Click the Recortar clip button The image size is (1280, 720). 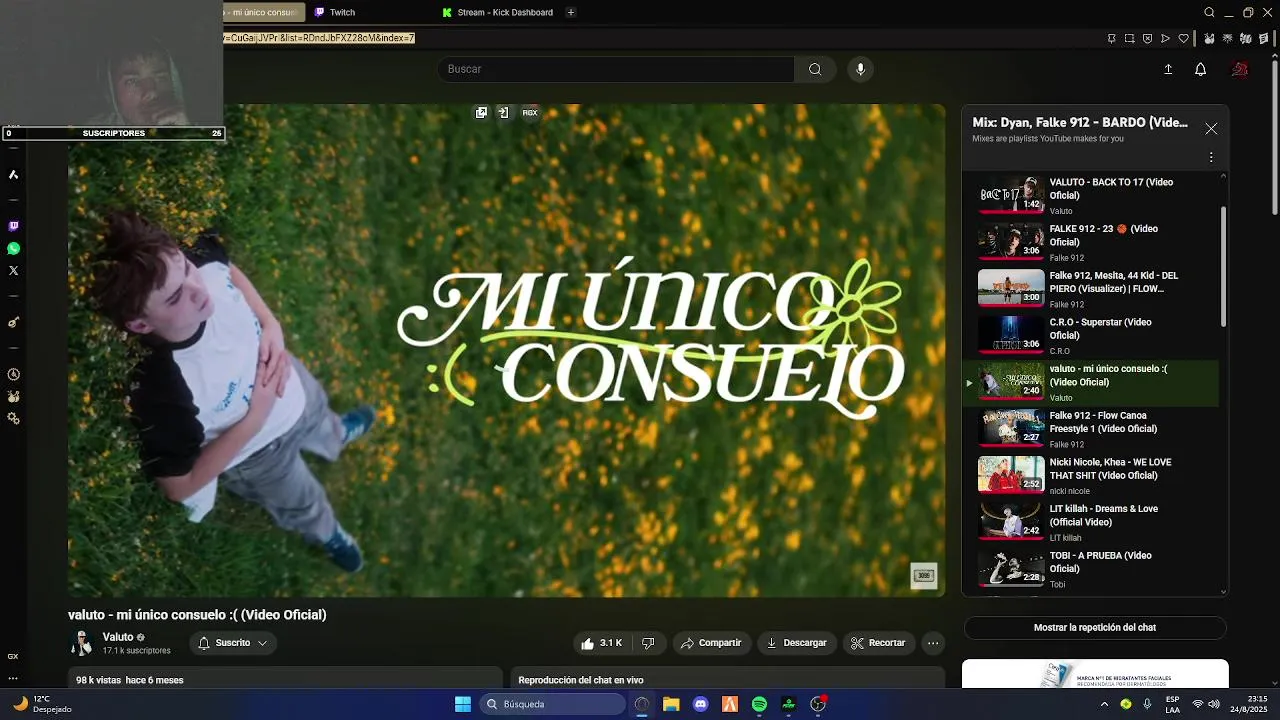tap(878, 643)
